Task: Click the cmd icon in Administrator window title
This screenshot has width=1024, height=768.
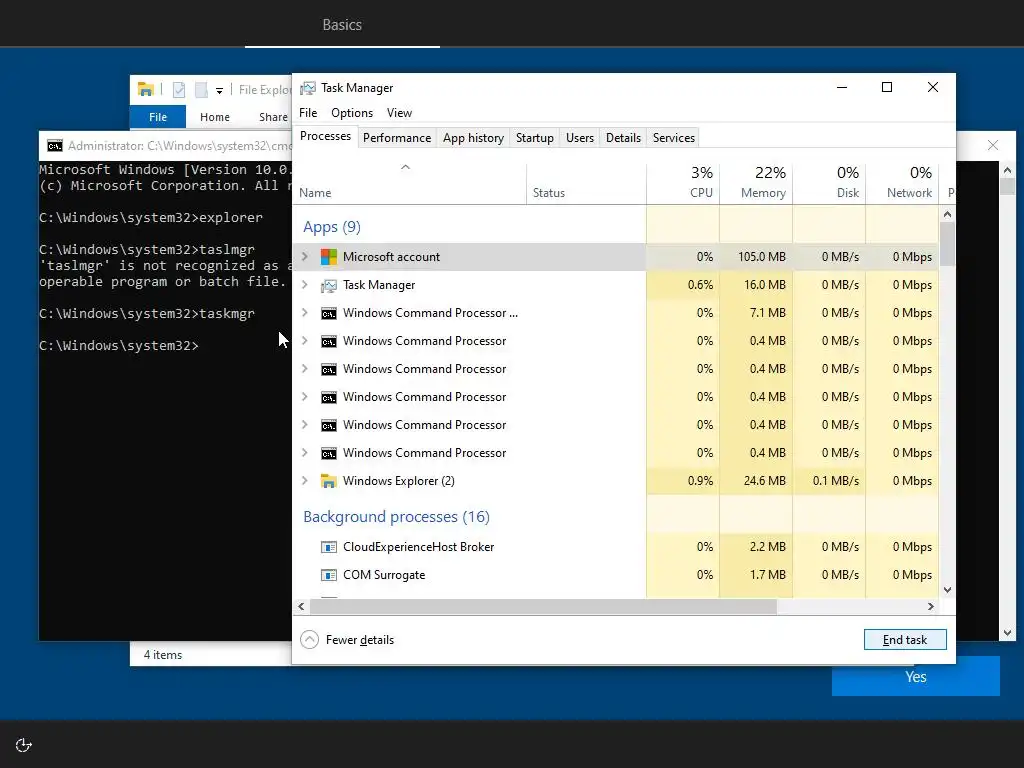Action: 56,146
